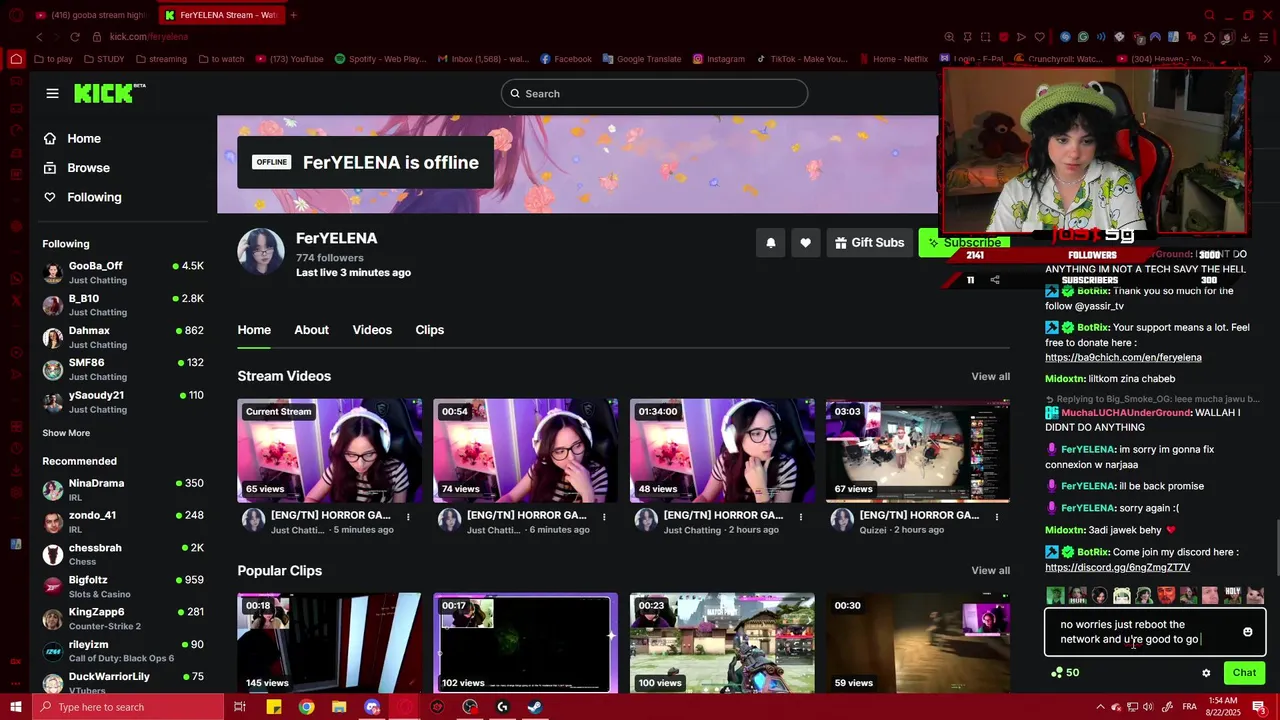
Task: Open B_B10 followed channel
Action: click(123, 305)
